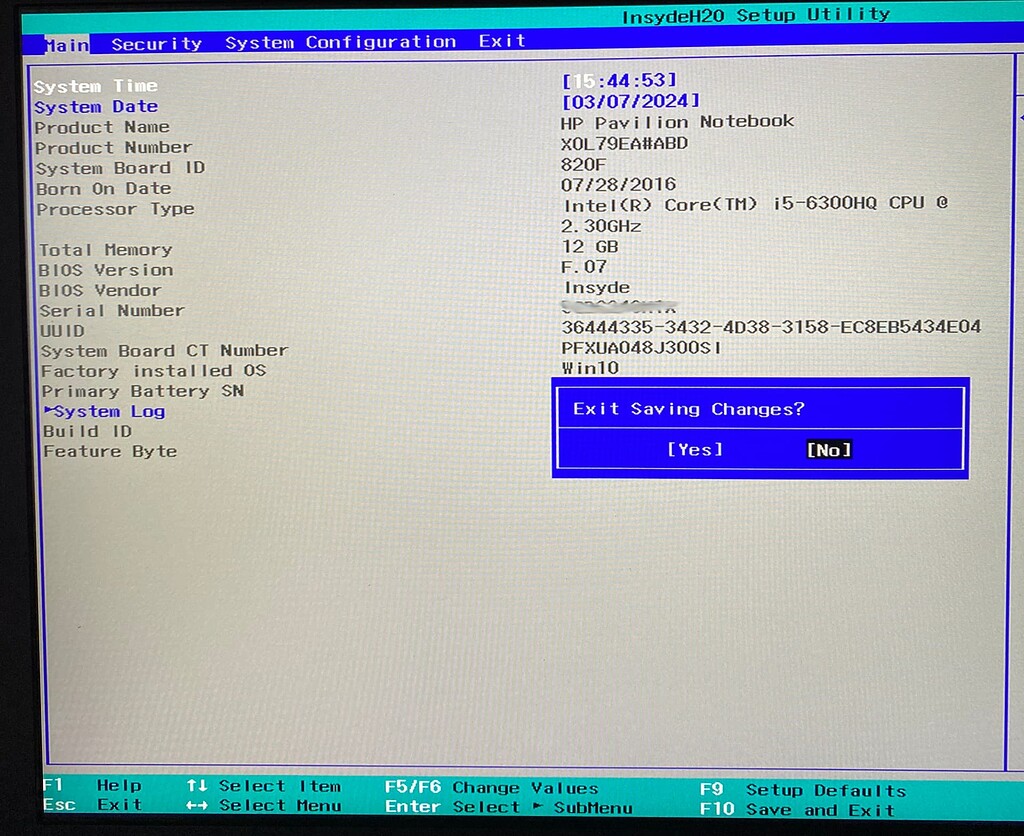Click the PFXUA048J300SI CT number value
The width and height of the screenshot is (1024, 836).
tap(641, 347)
